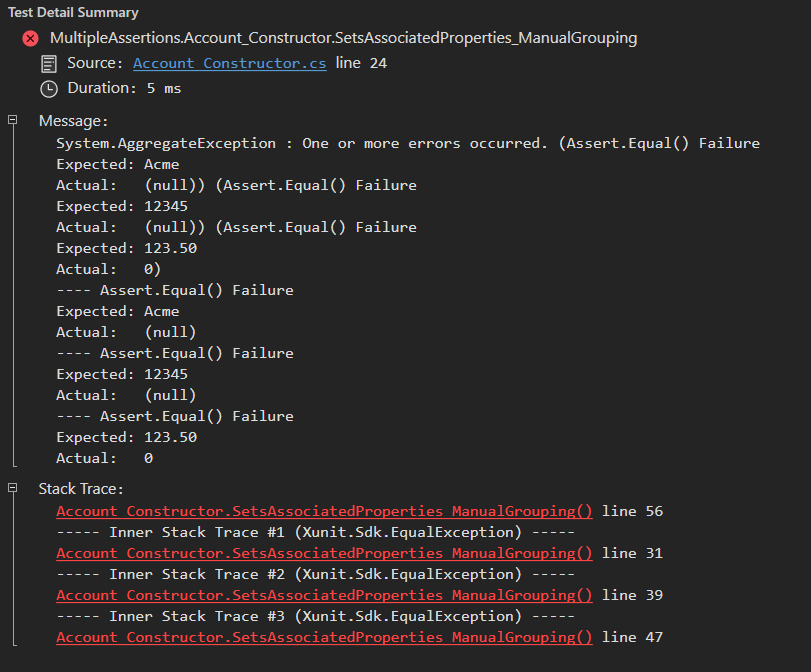Click 'Inner Stack Trace #1' line
Viewport: 811px width, 672px height.
[316, 532]
